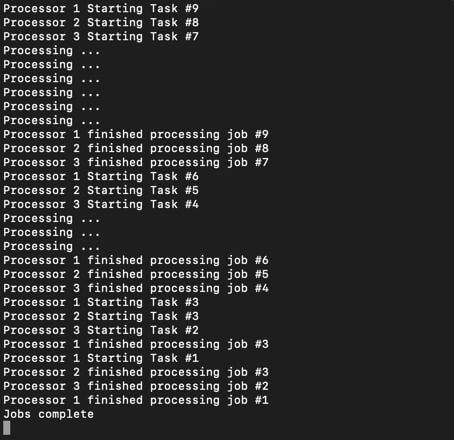Click 'Processor 2 finished processing job #8'

click(x=136, y=148)
